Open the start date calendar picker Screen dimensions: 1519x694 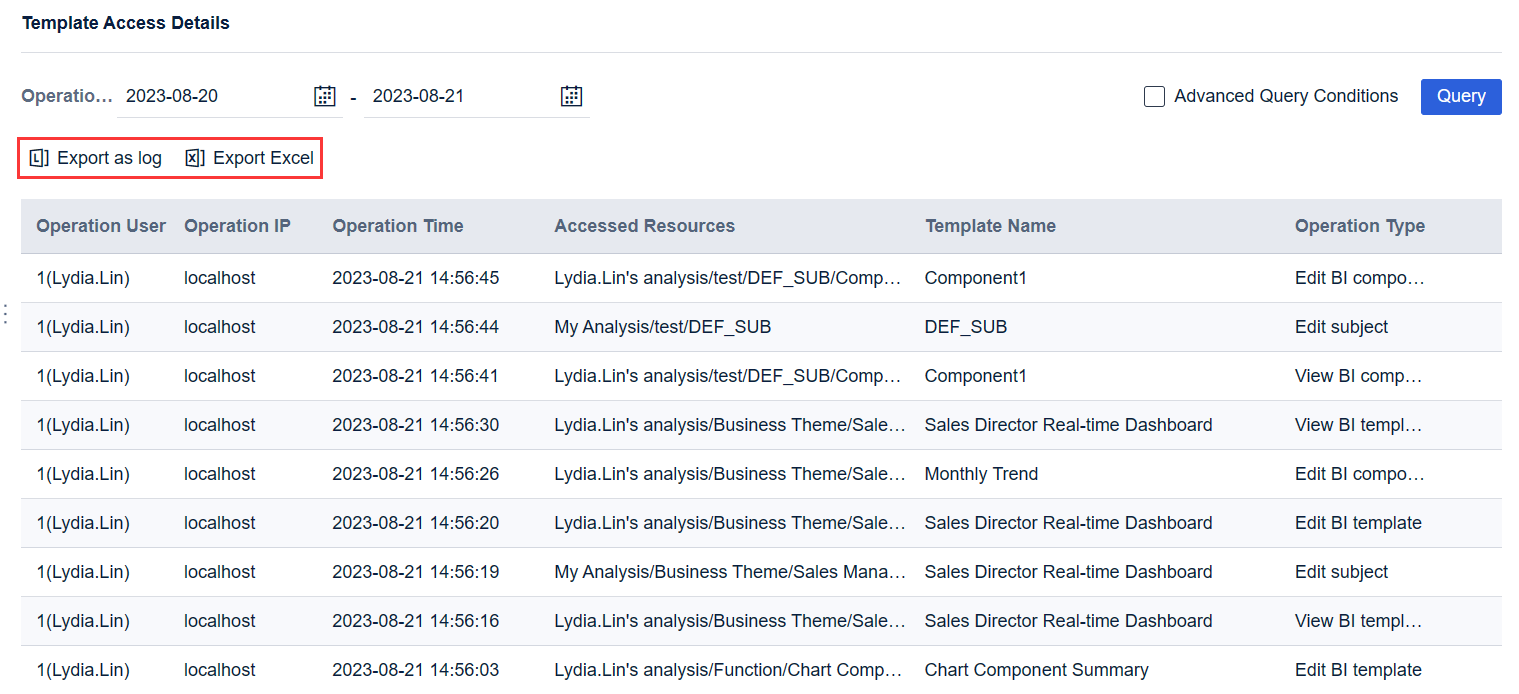[324, 95]
